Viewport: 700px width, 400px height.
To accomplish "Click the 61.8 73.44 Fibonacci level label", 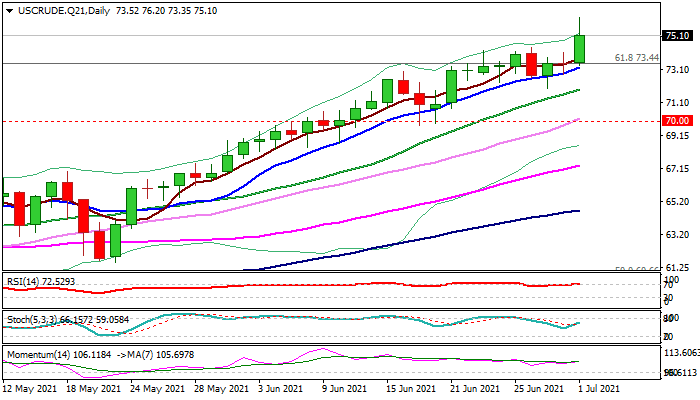I will click(x=637, y=58).
